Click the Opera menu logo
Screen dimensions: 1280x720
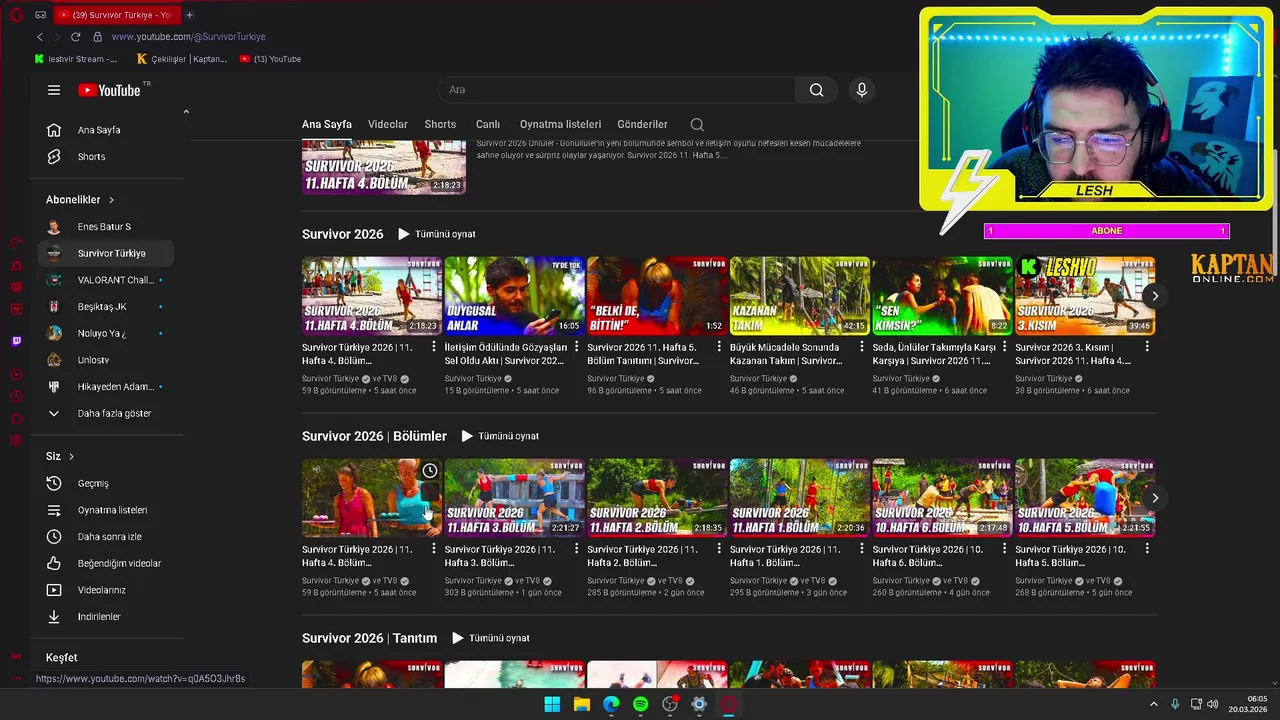pyautogui.click(x=14, y=15)
